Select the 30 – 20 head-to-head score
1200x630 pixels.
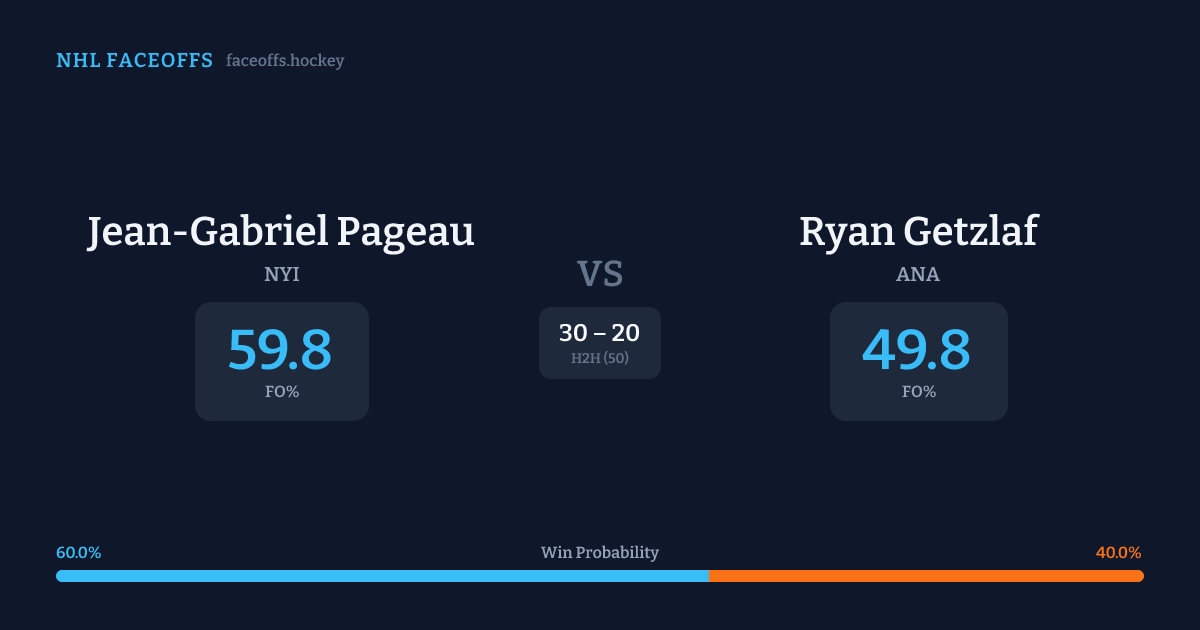coord(599,333)
